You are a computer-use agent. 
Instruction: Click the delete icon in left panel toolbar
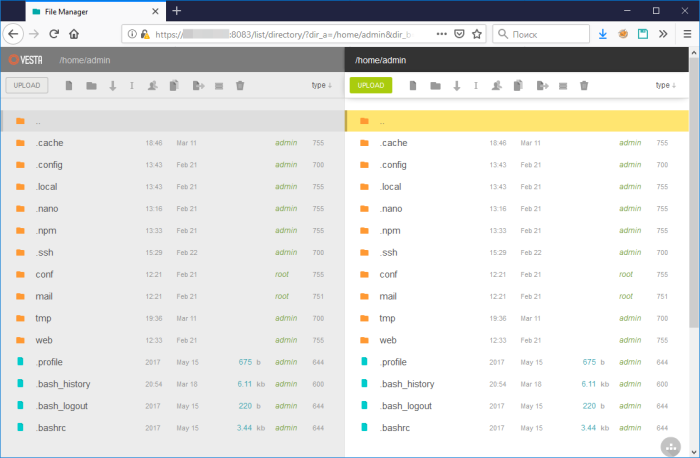(x=240, y=85)
